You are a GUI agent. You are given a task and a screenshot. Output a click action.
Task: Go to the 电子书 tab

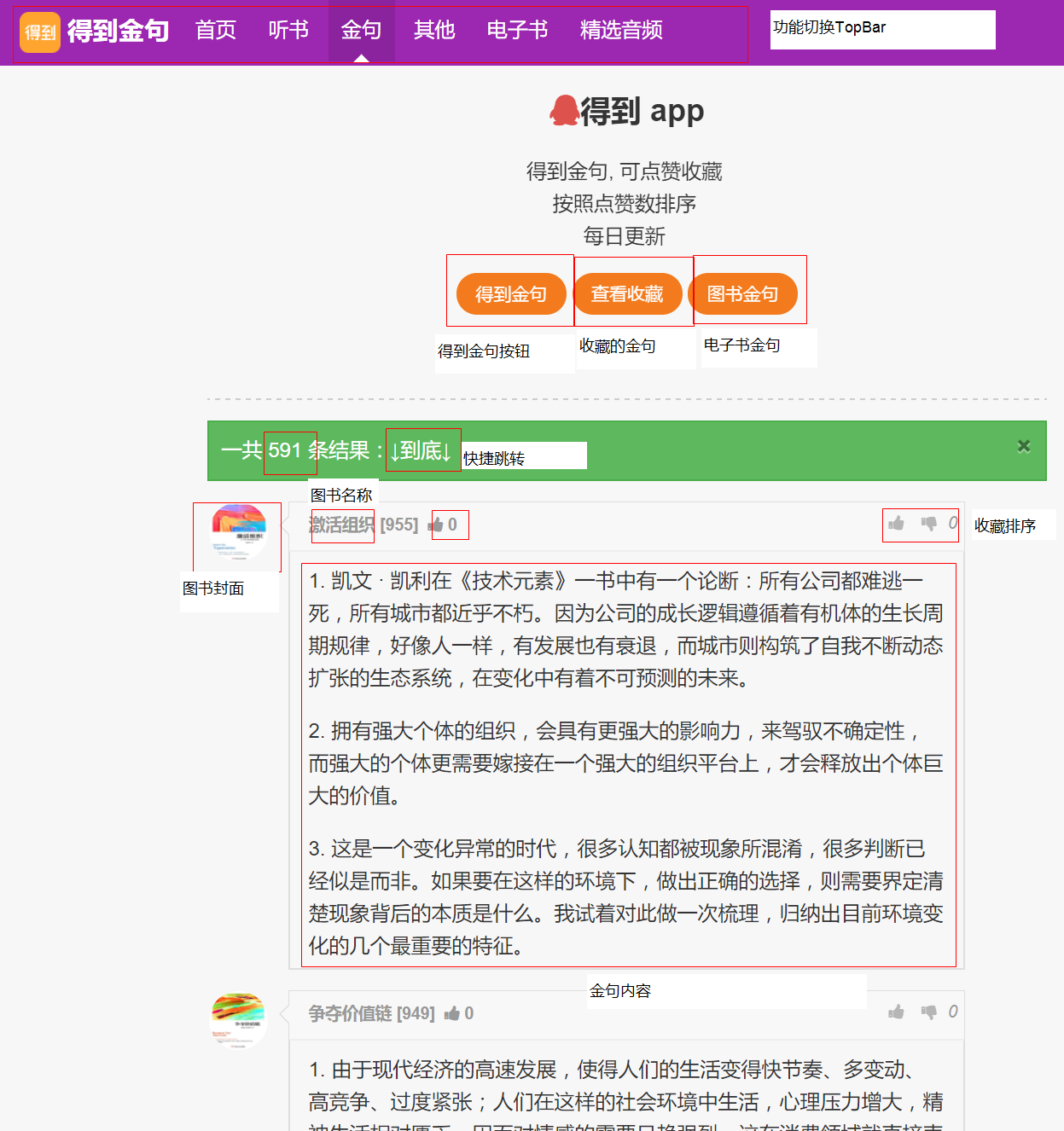tap(517, 31)
